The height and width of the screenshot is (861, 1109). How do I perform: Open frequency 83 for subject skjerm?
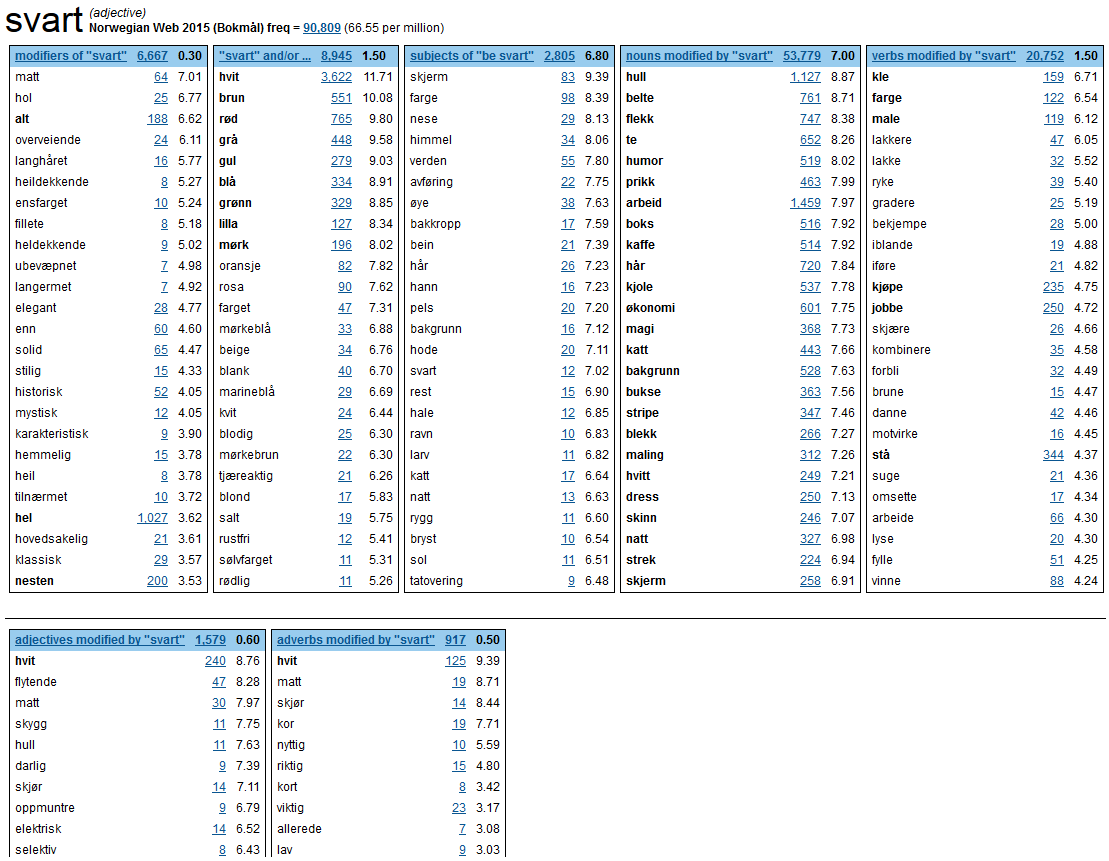pyautogui.click(x=568, y=76)
